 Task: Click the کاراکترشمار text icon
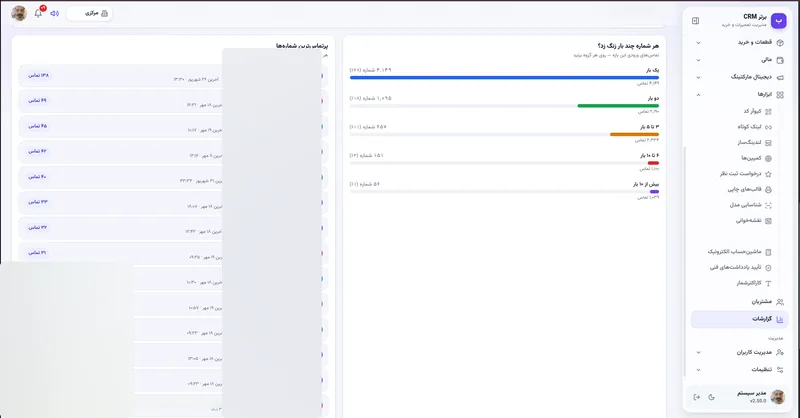pyautogui.click(x=768, y=283)
